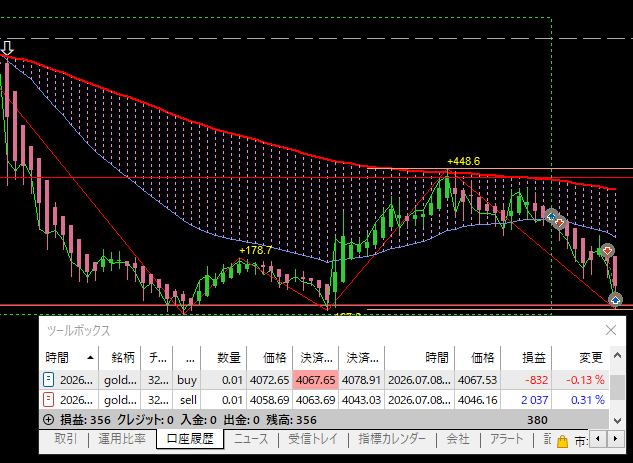
Task: Switch to the 受信トレイ tab
Action: [313, 439]
